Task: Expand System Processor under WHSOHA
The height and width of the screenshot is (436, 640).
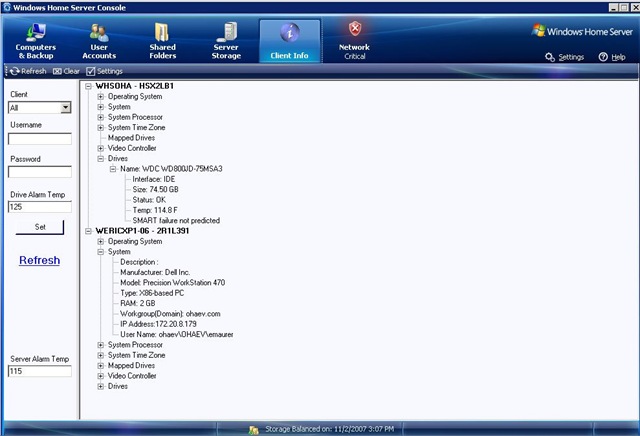Action: point(100,117)
